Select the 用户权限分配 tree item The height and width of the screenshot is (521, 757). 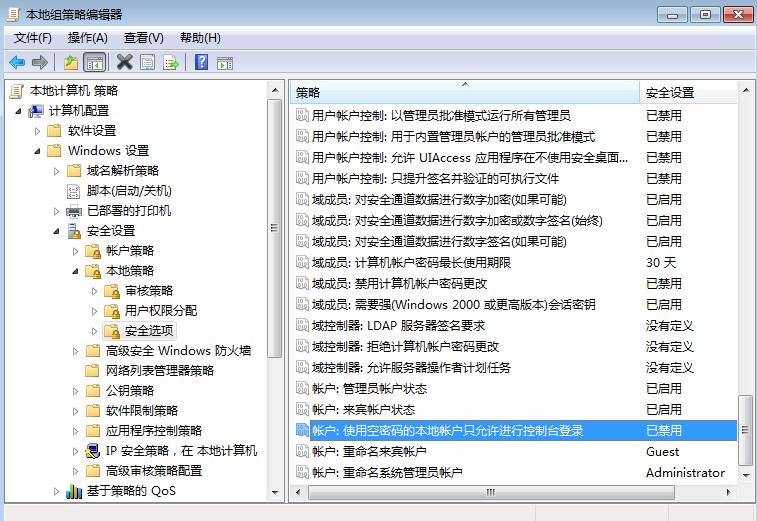pyautogui.click(x=160, y=311)
